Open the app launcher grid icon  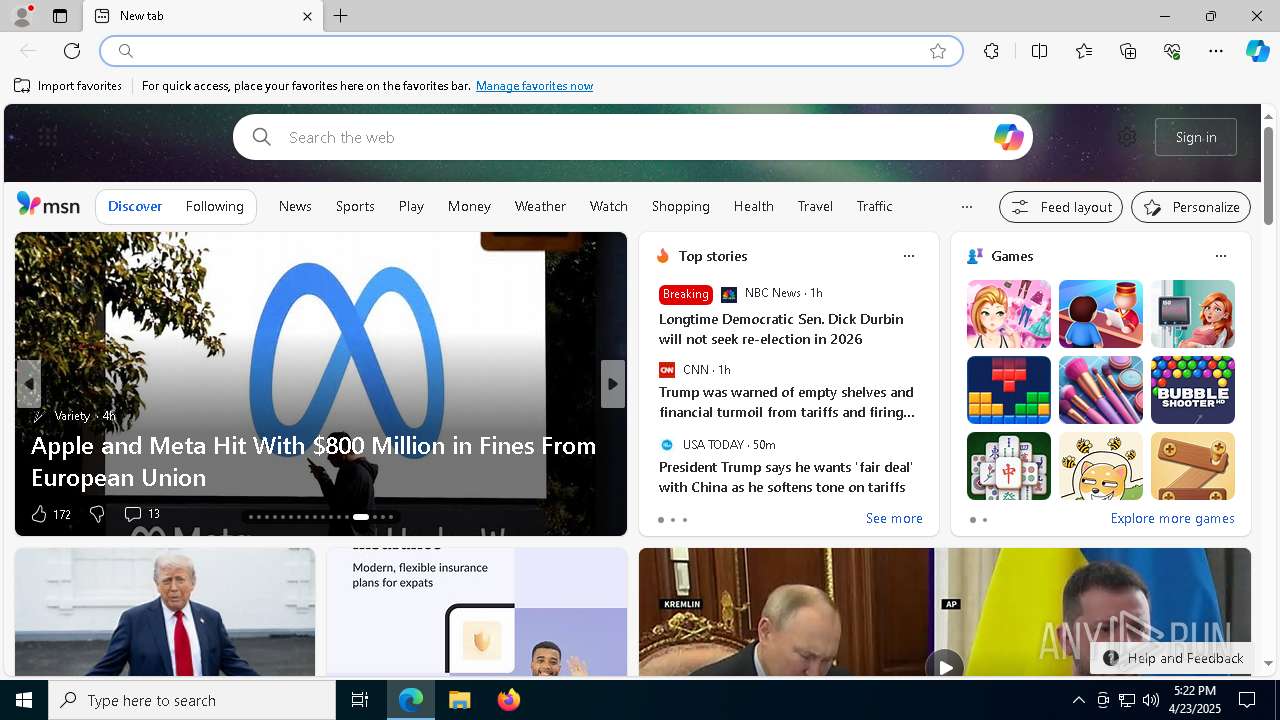click(x=47, y=137)
